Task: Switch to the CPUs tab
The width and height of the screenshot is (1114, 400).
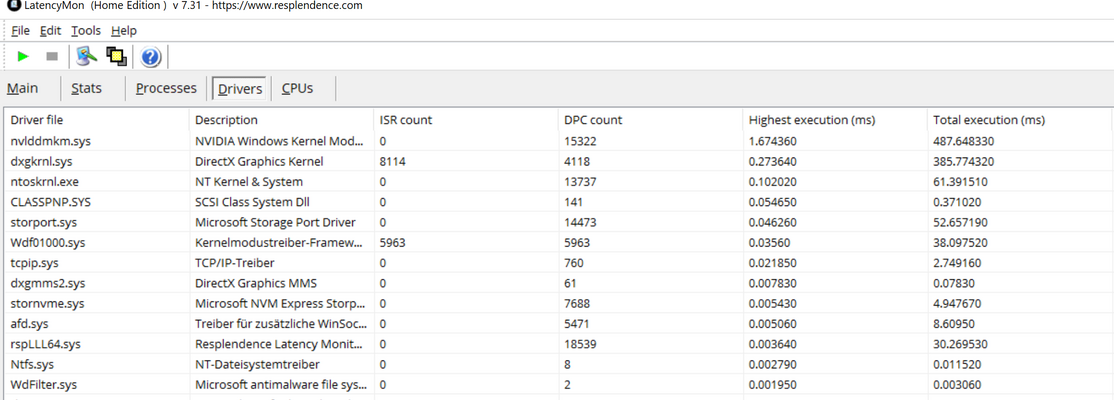Action: [297, 88]
